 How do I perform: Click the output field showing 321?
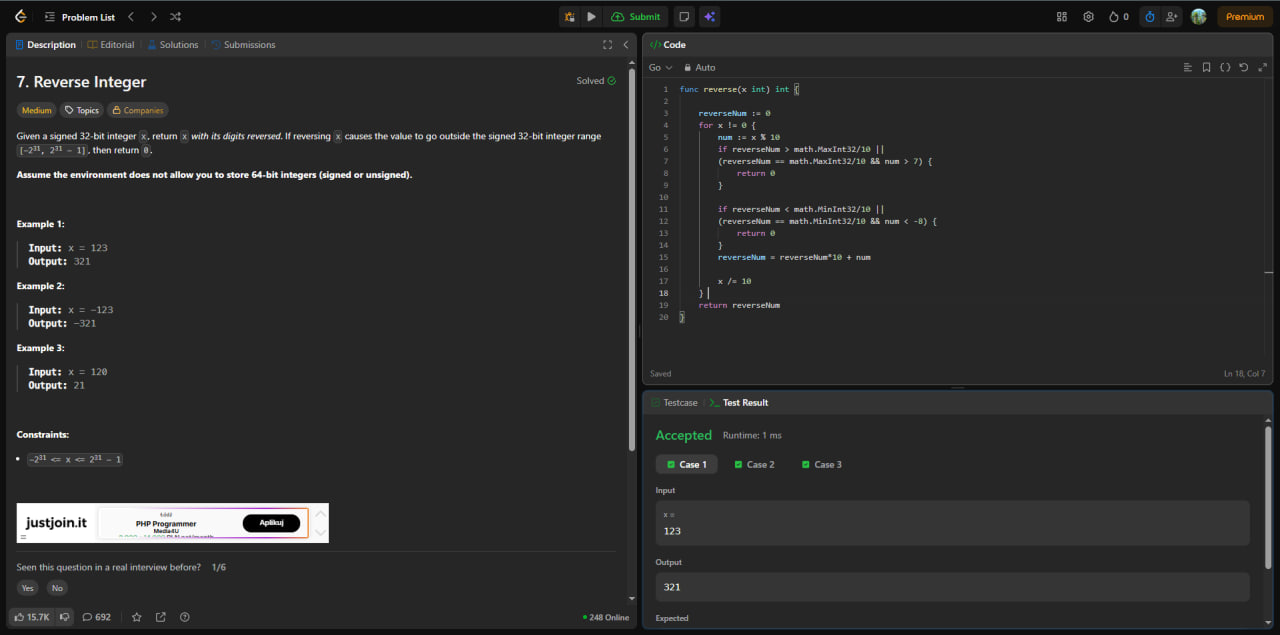(952, 587)
